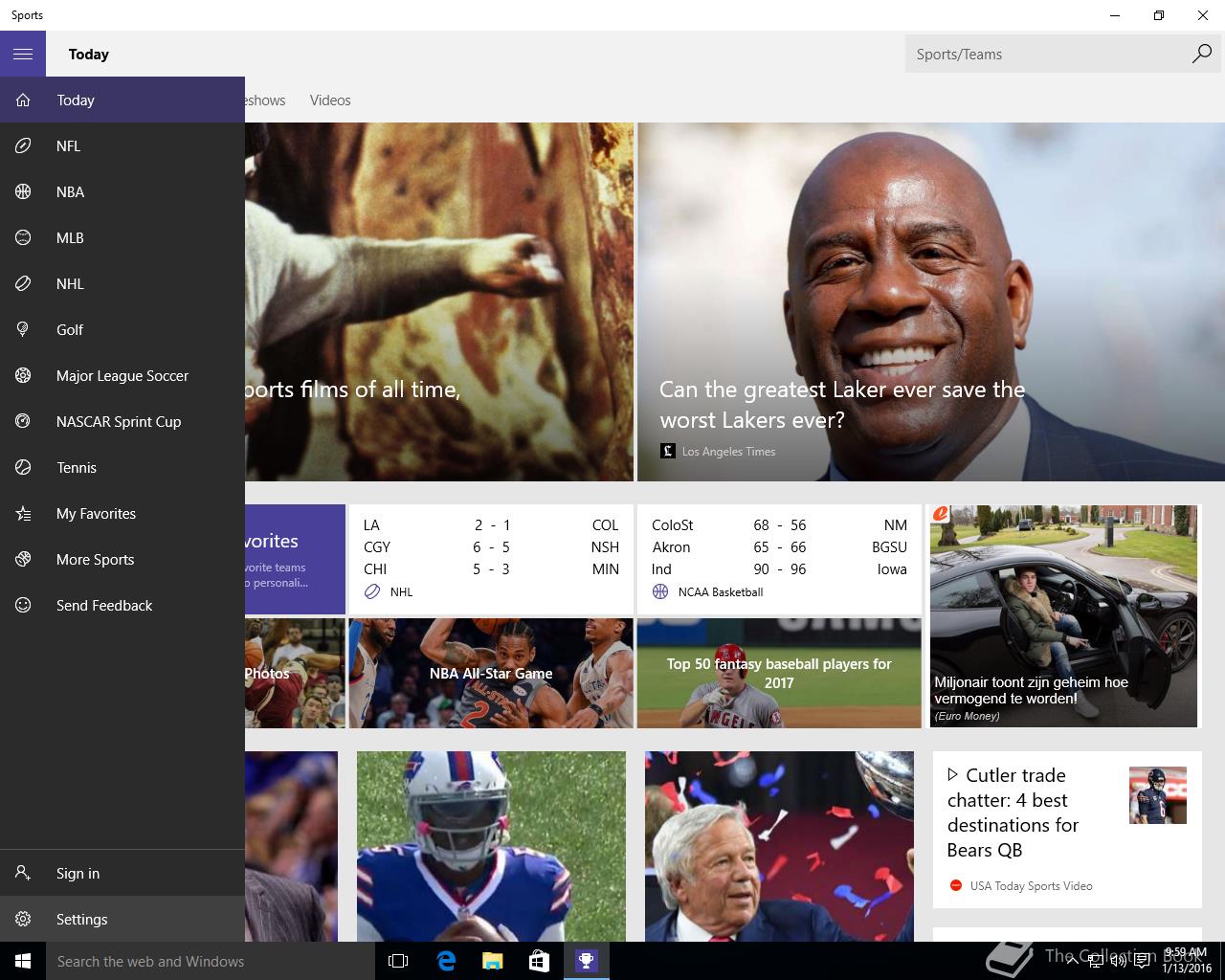Click the Cutler article thumbnail image
Image resolution: width=1225 pixels, height=980 pixels.
click(1157, 794)
